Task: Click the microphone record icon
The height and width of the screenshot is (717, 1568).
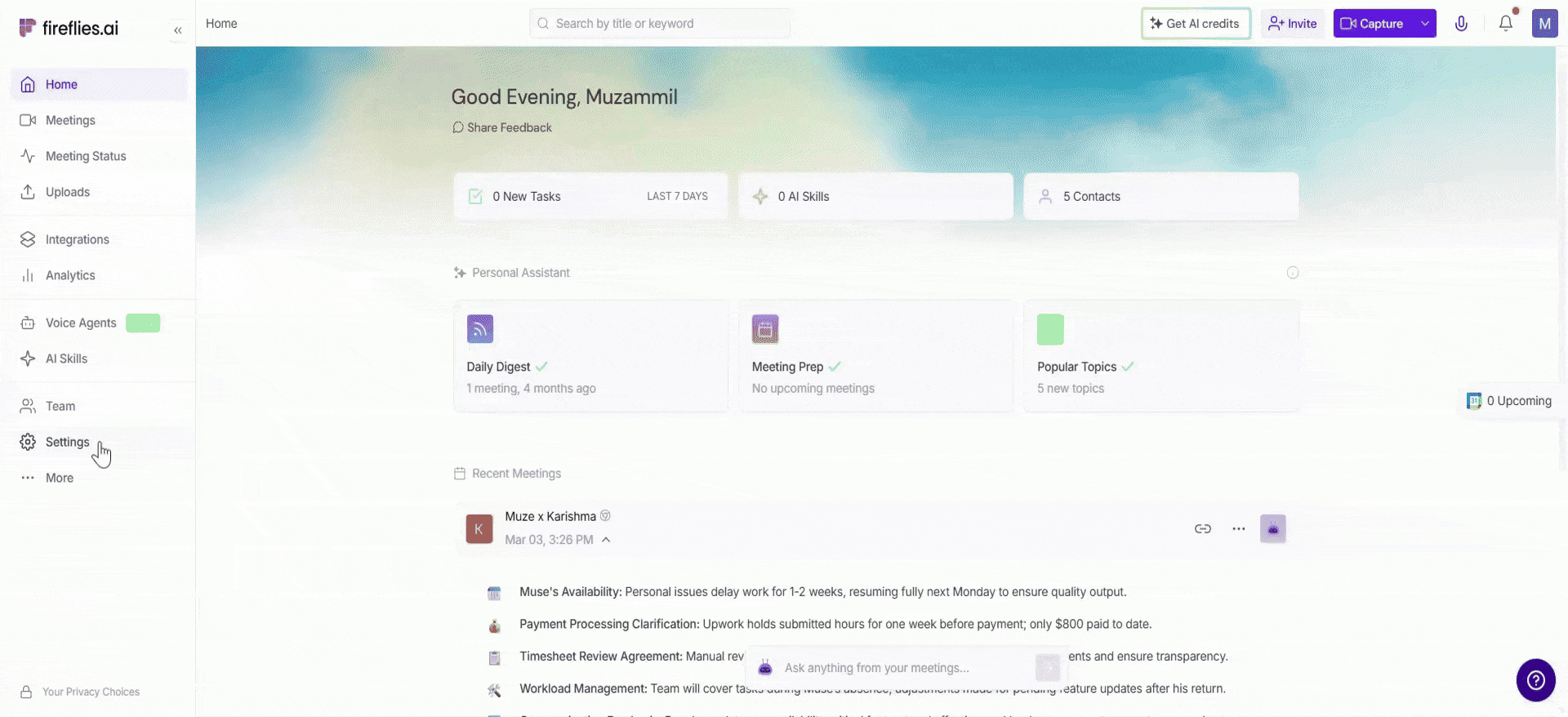Action: coord(1462,24)
